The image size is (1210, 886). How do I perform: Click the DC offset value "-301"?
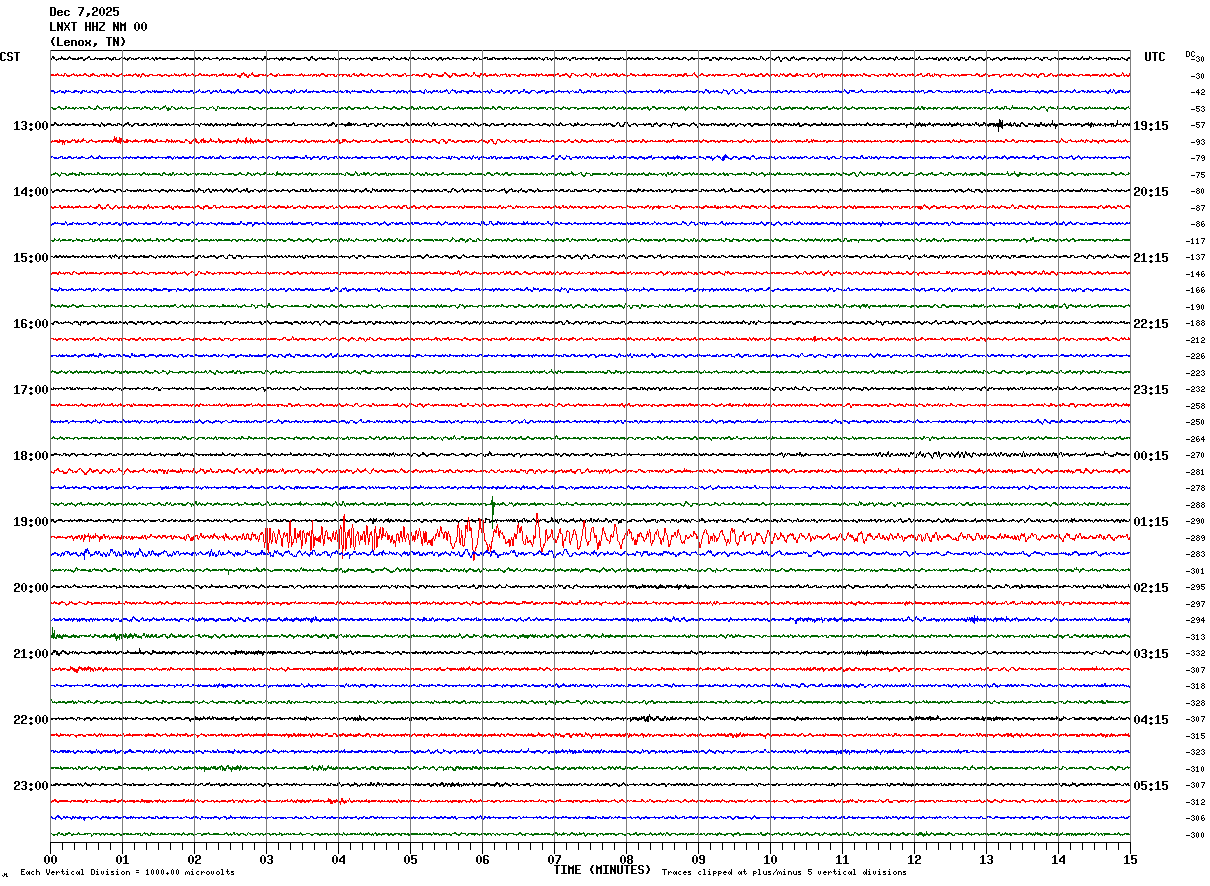coord(1195,571)
